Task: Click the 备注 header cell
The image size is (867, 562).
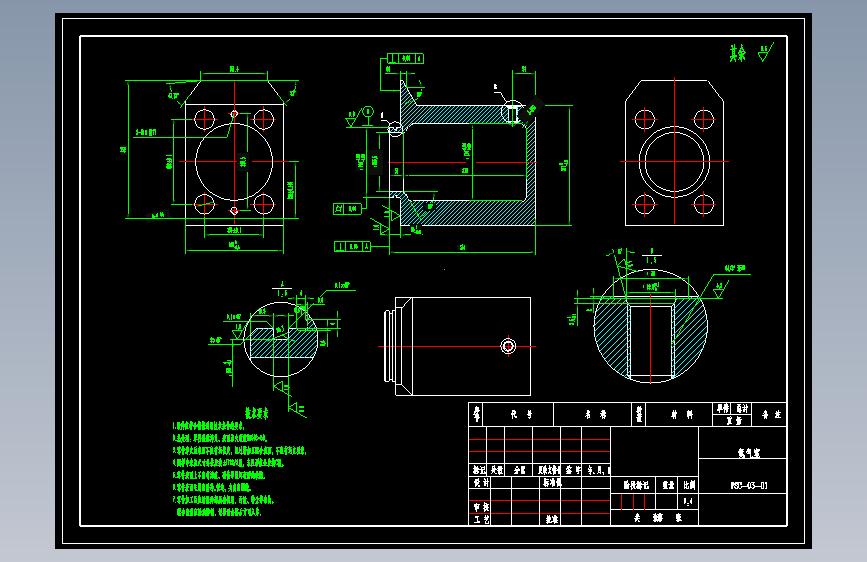Action: click(x=771, y=414)
